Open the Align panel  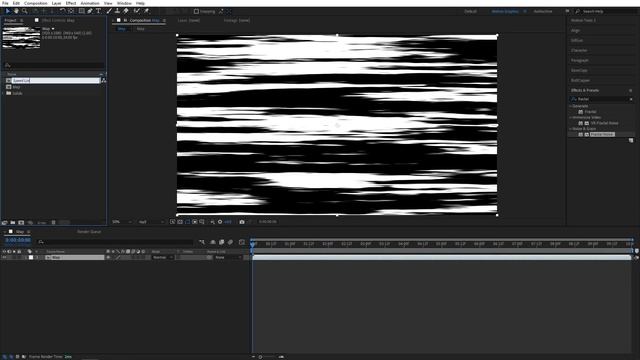[575, 31]
